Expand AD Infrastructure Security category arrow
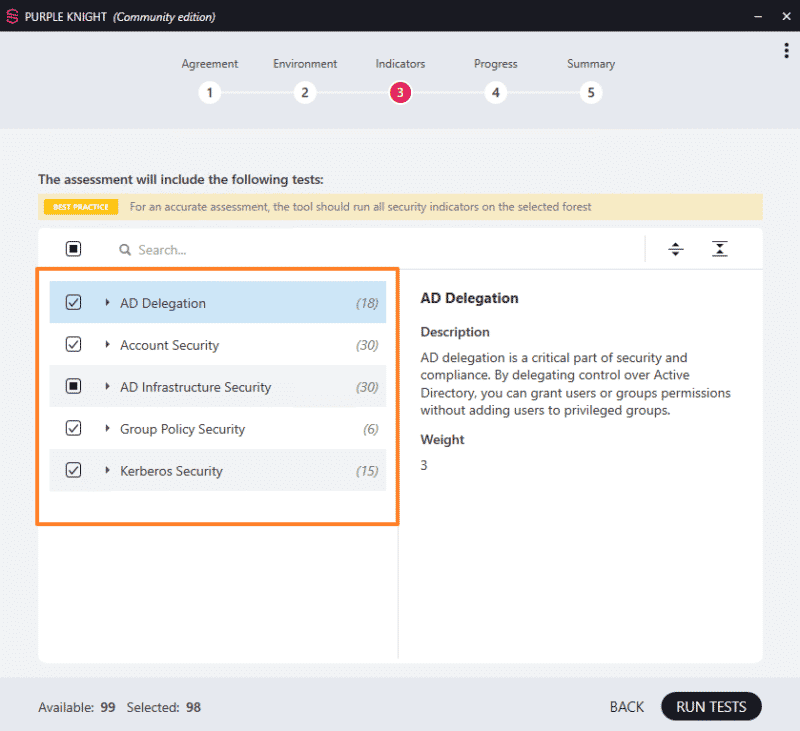Screen dimensions: 800x731 pos(107,386)
